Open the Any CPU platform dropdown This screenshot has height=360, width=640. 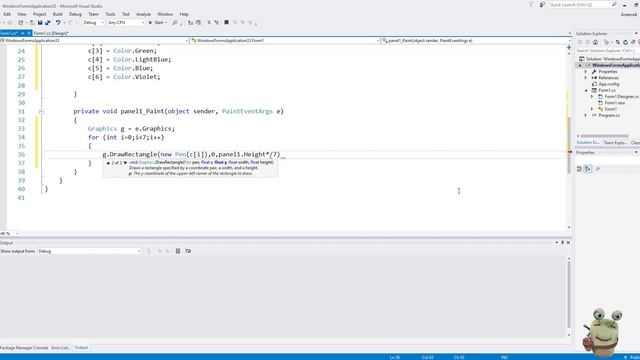tap(126, 23)
